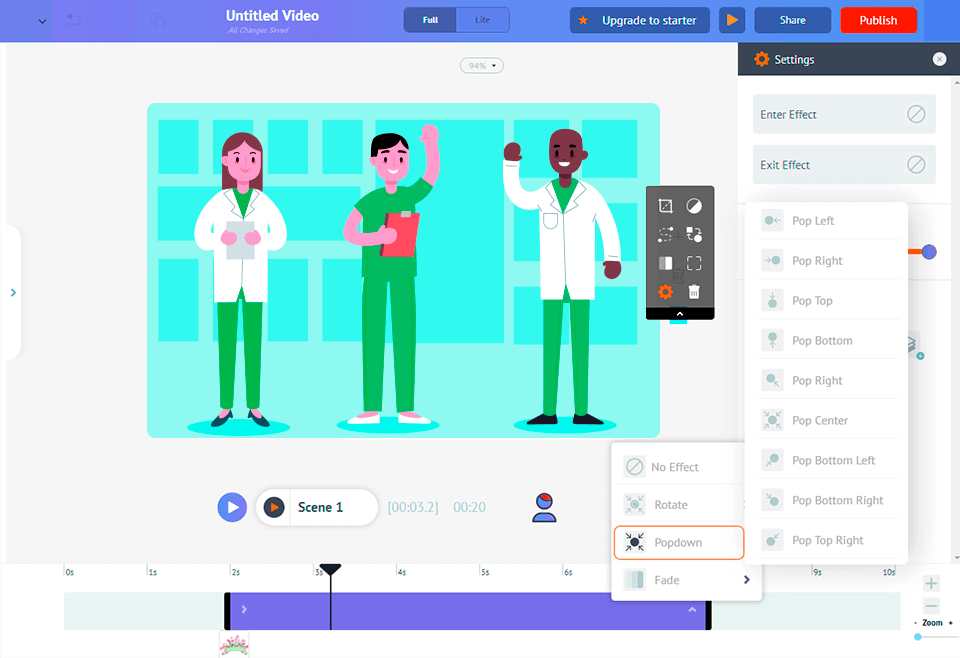Play the scene with blue play button
960x658 pixels.
pyautogui.click(x=232, y=507)
